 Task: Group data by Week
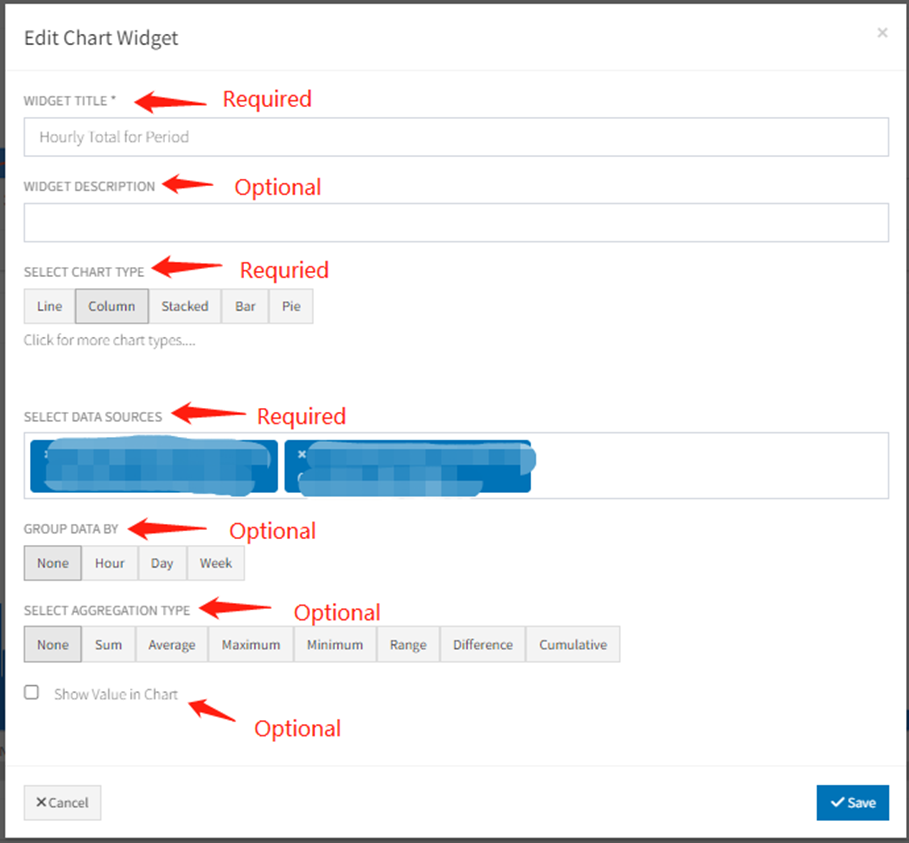click(216, 563)
